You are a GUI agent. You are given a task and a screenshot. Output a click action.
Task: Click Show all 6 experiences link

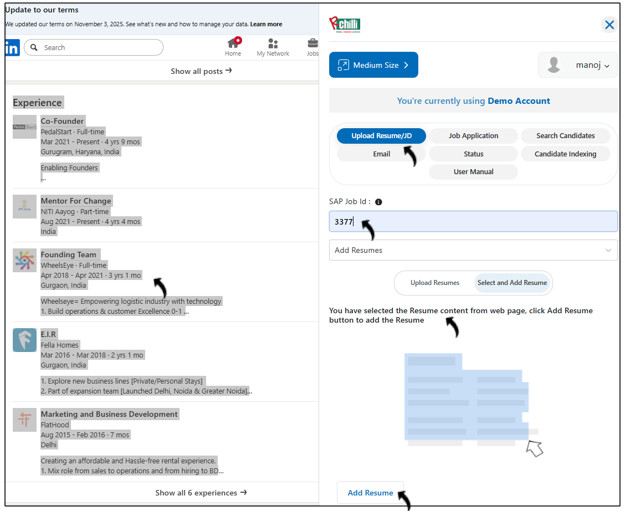pos(200,493)
